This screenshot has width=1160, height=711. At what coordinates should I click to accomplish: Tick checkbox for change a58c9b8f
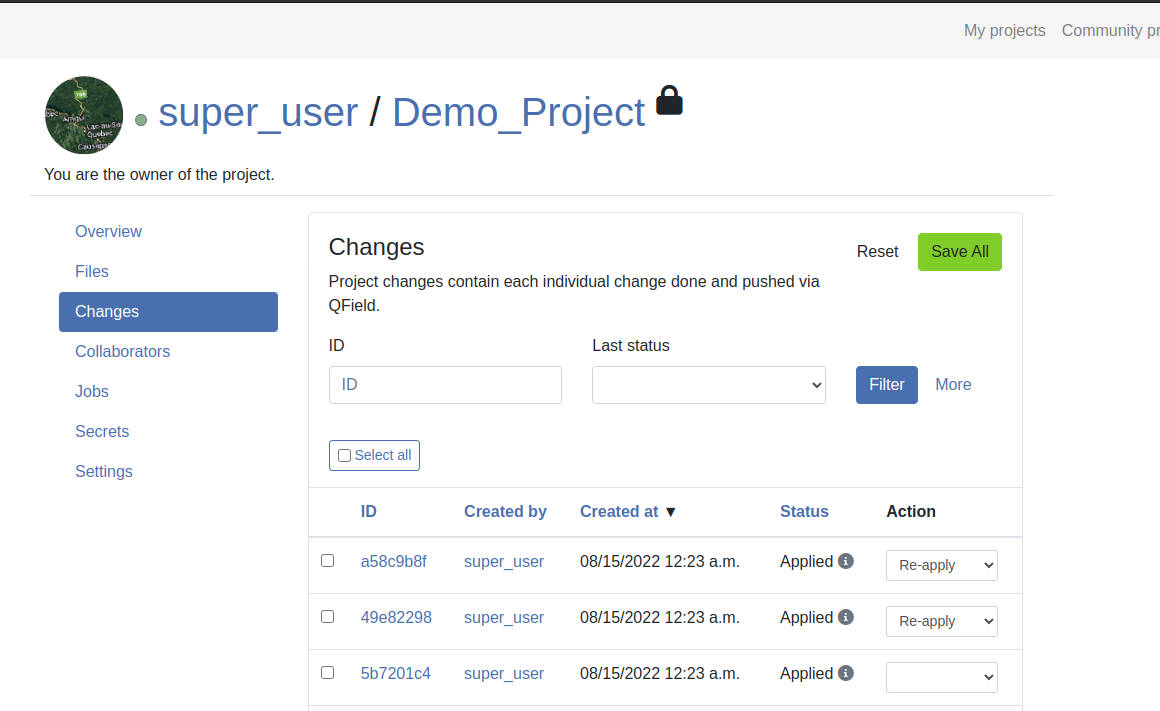[328, 561]
